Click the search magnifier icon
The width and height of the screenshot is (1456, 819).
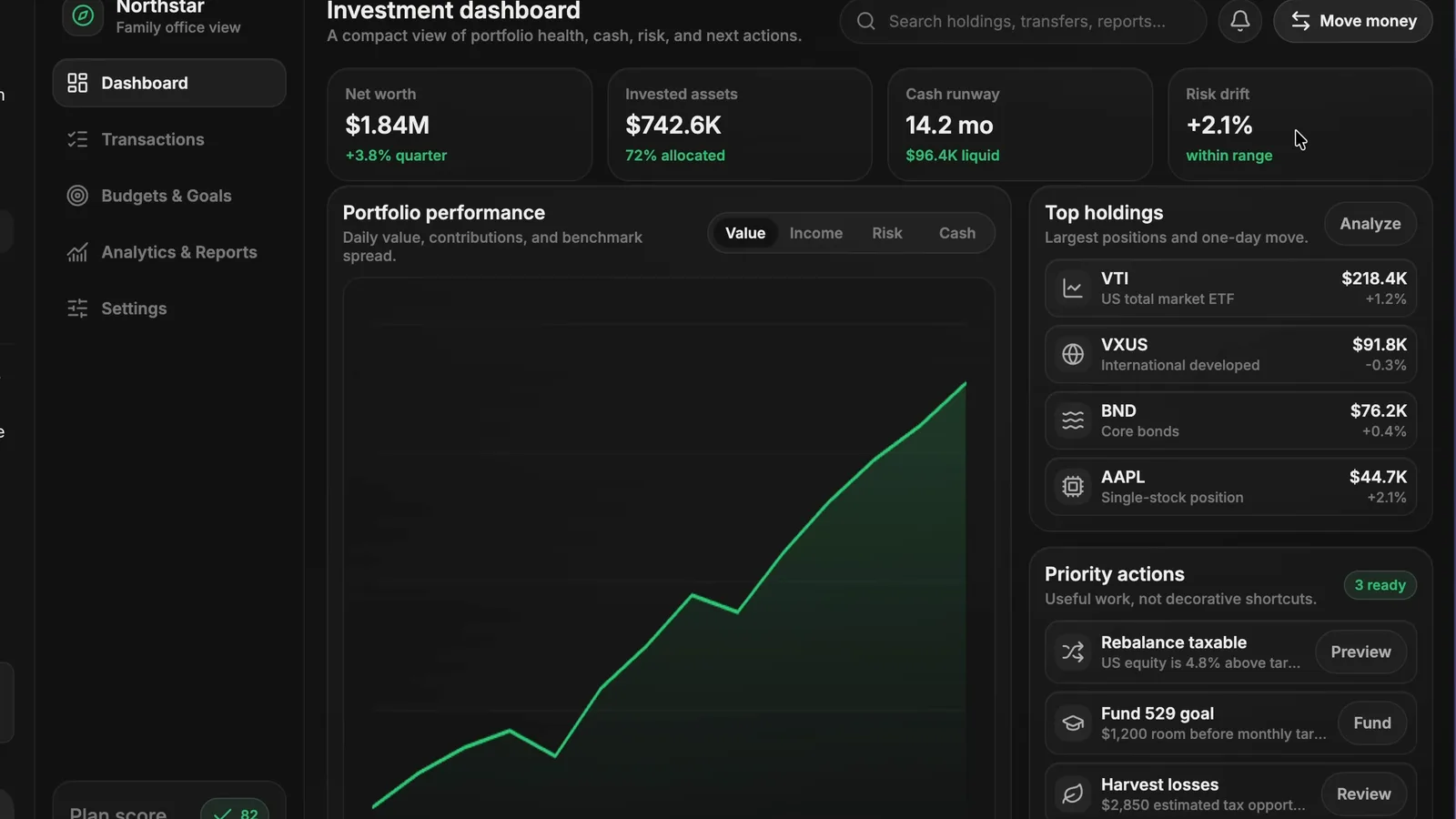[x=866, y=21]
